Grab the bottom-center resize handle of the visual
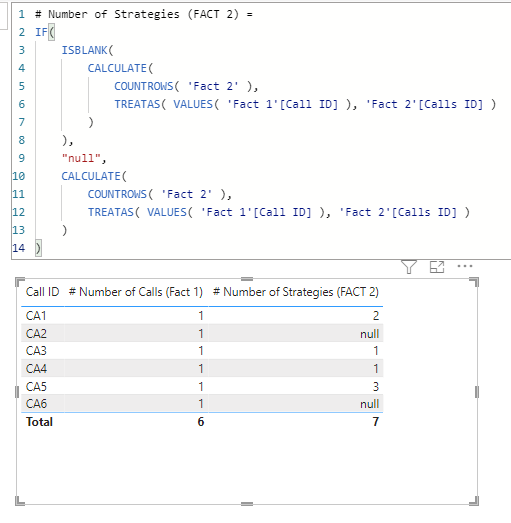The height and width of the screenshot is (523, 511). (x=247, y=504)
